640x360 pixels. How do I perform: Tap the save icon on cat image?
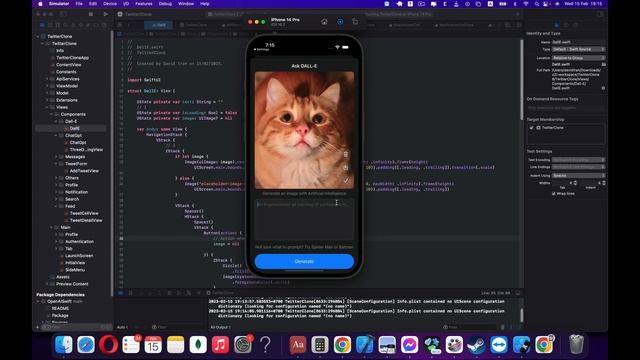(x=346, y=167)
